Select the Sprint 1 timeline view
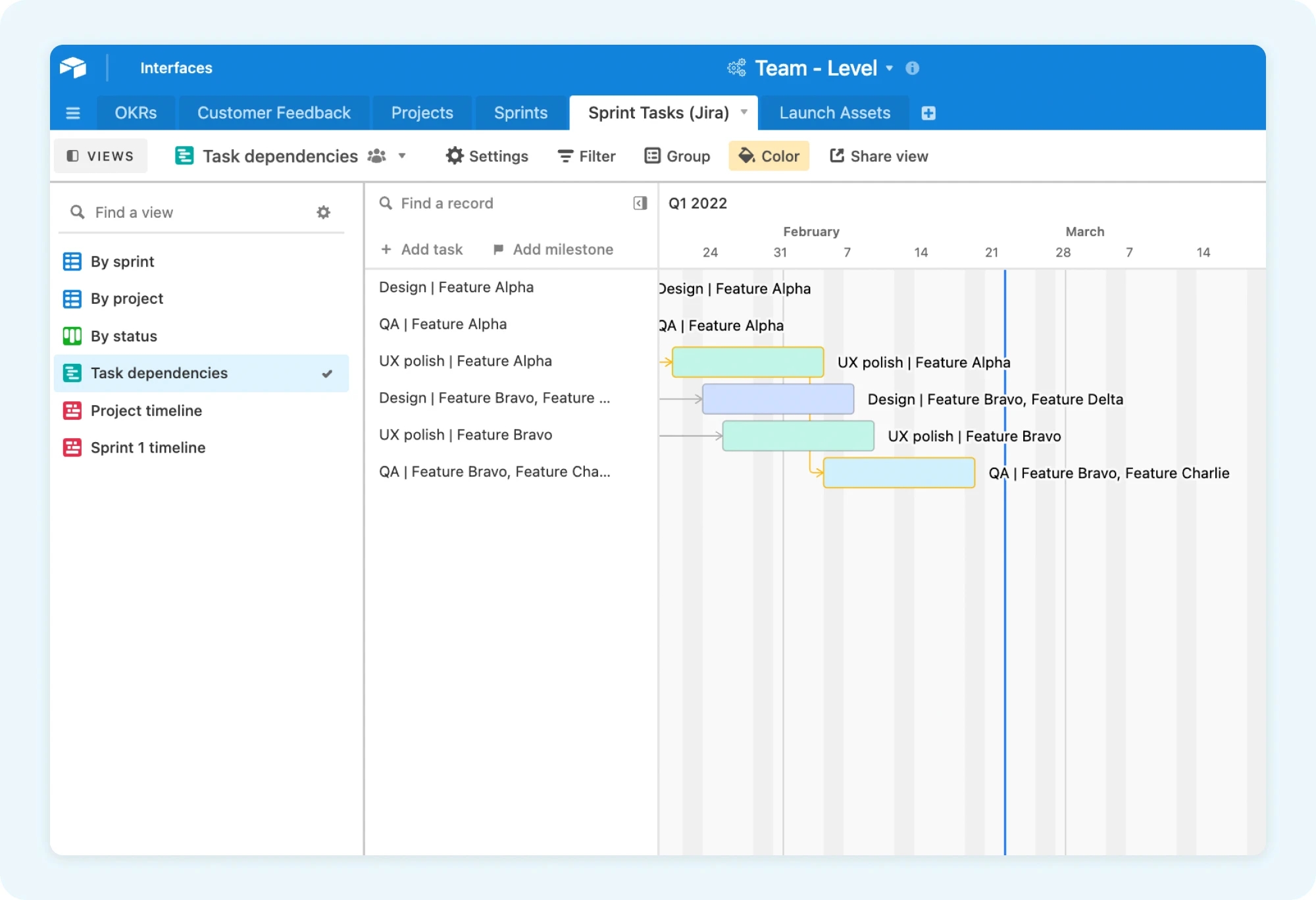This screenshot has height=900, width=1316. (201, 447)
